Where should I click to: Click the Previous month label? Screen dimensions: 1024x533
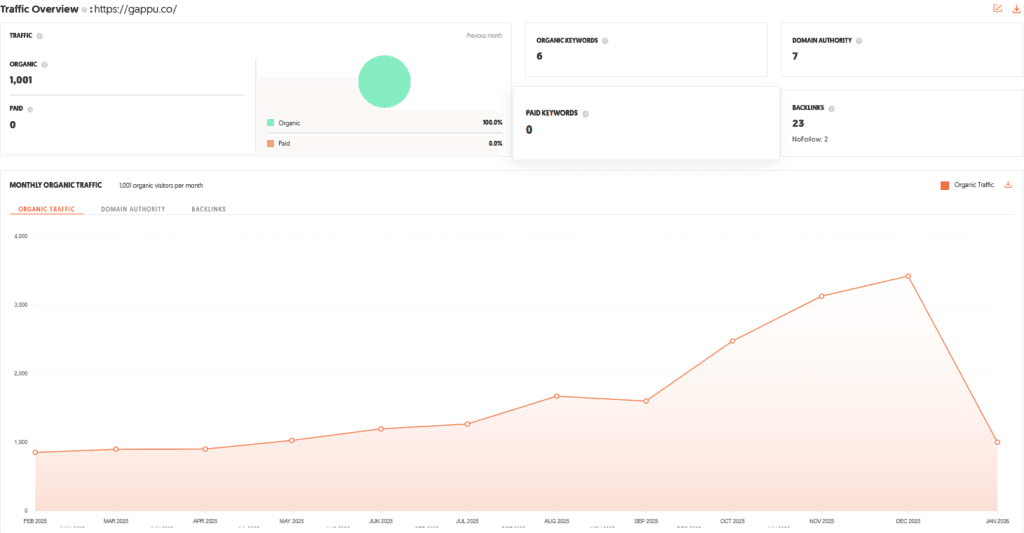click(485, 36)
